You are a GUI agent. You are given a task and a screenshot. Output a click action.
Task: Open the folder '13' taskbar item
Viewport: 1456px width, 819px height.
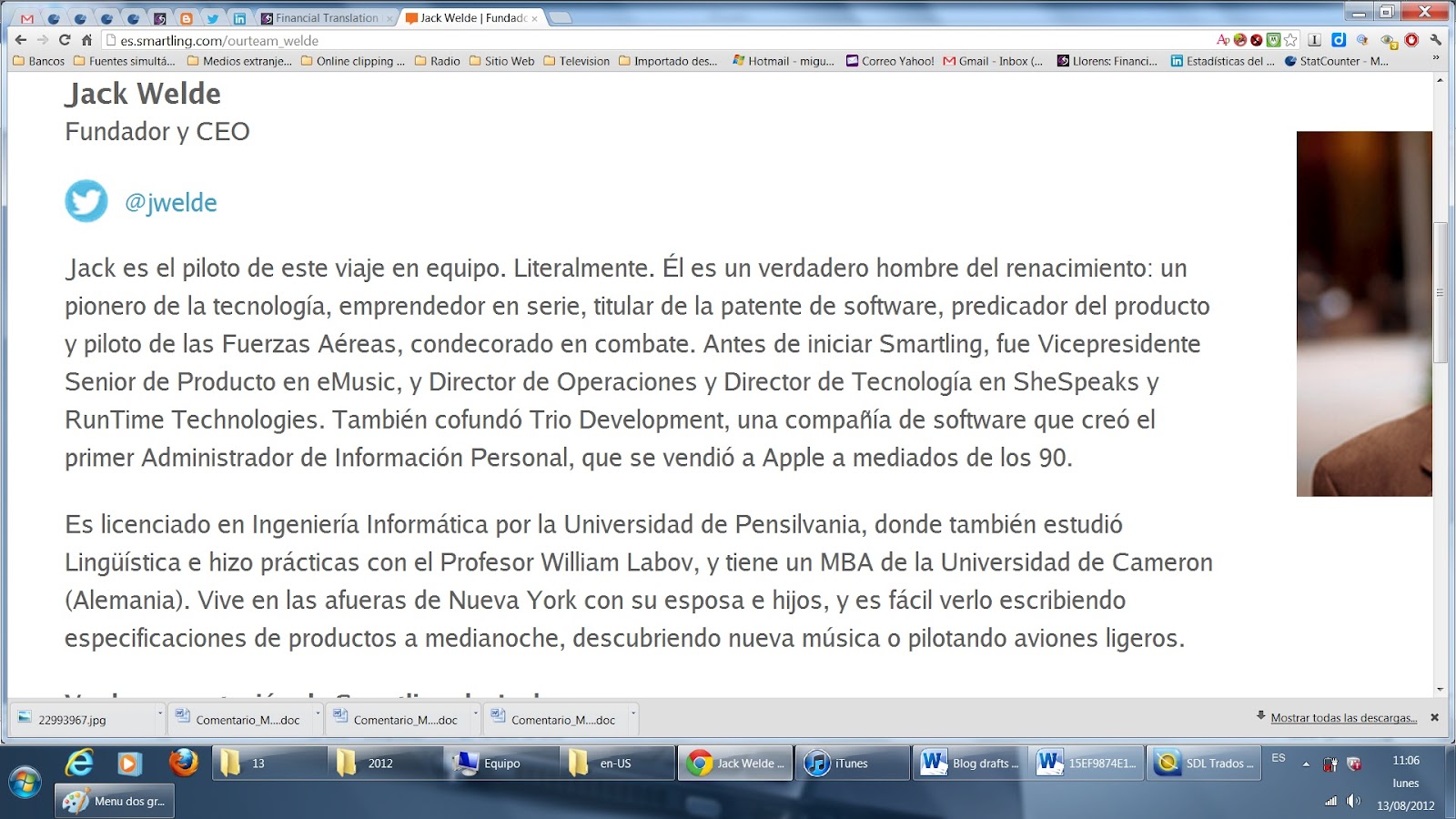click(x=269, y=763)
